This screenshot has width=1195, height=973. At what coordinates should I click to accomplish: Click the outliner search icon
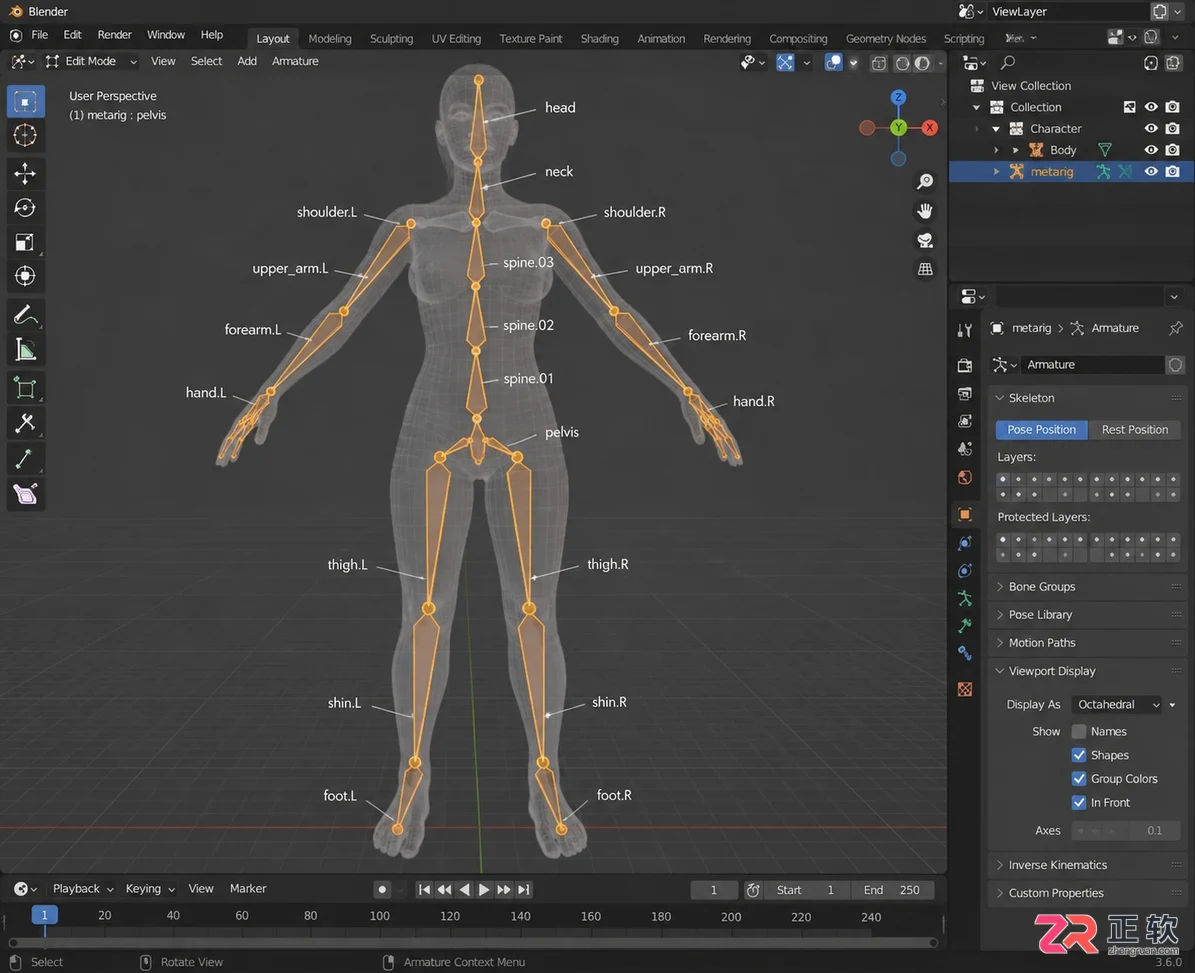1008,62
